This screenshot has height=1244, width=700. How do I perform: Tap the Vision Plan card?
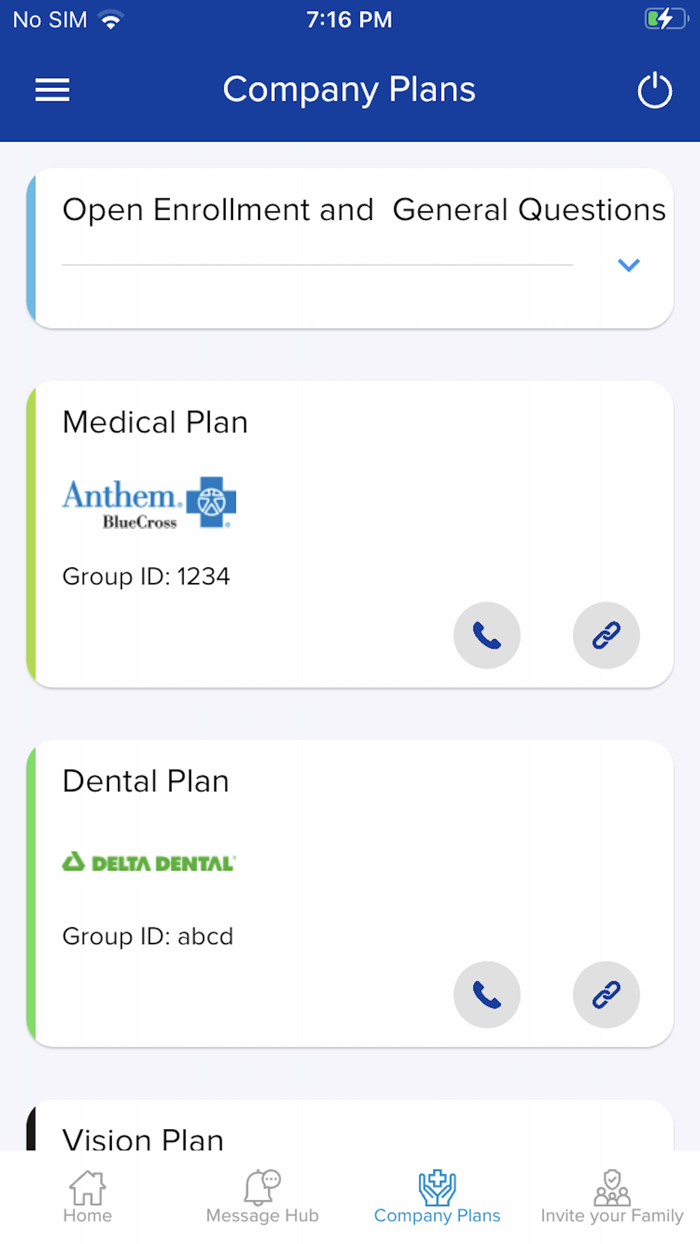[143, 1136]
